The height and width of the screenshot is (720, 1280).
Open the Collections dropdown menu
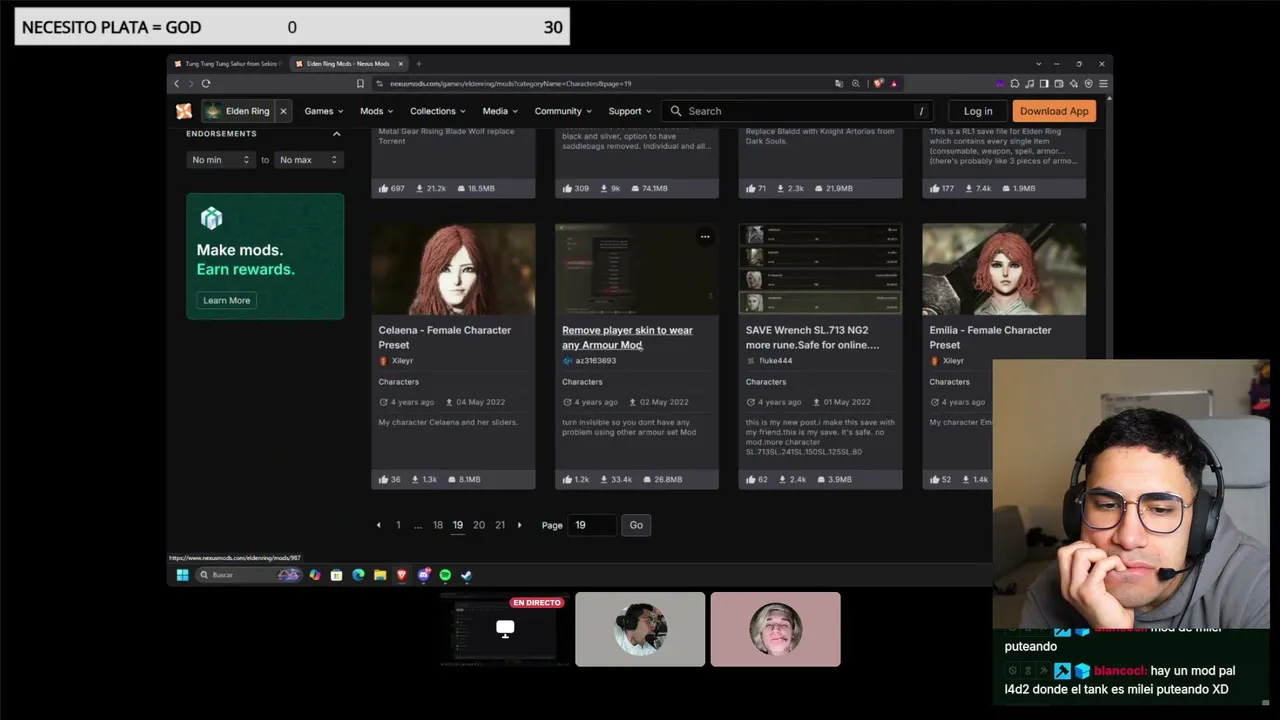coord(437,111)
